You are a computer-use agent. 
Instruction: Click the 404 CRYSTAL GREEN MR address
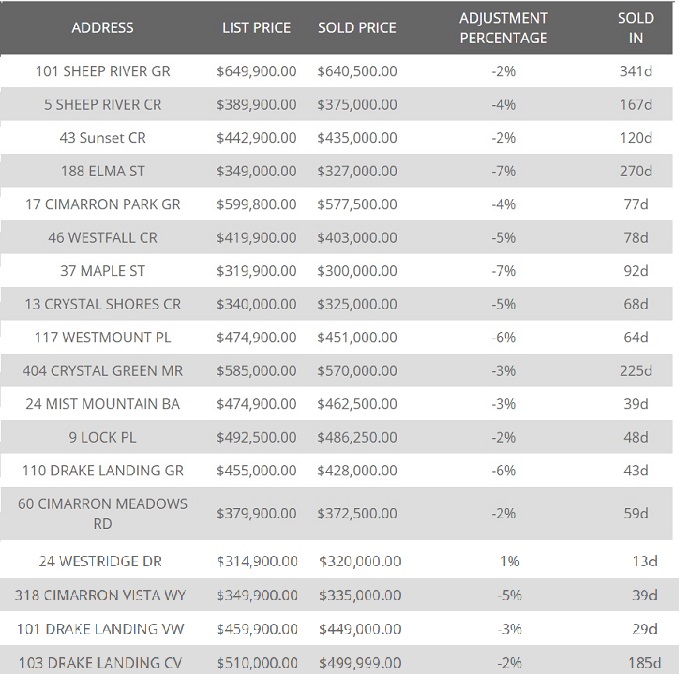[103, 371]
